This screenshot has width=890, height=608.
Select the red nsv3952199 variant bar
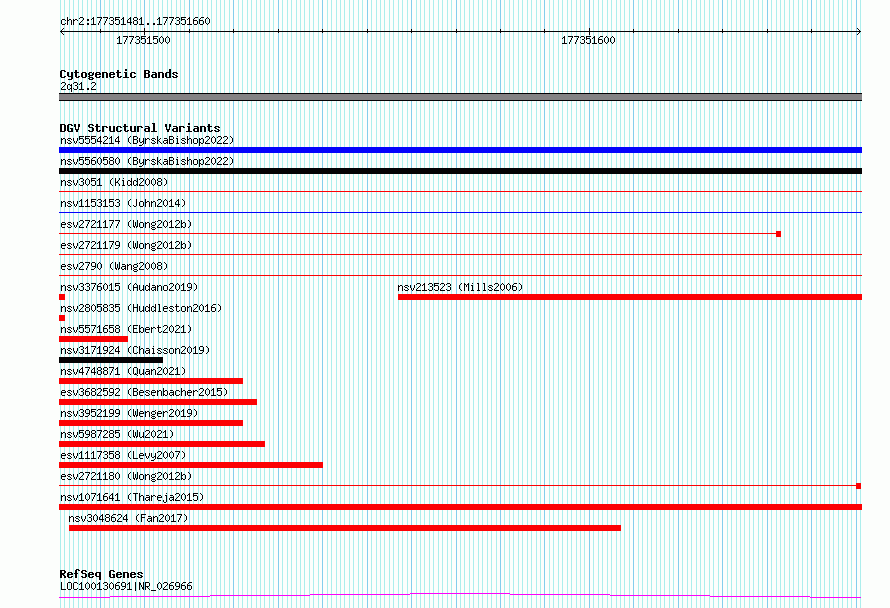[151, 423]
